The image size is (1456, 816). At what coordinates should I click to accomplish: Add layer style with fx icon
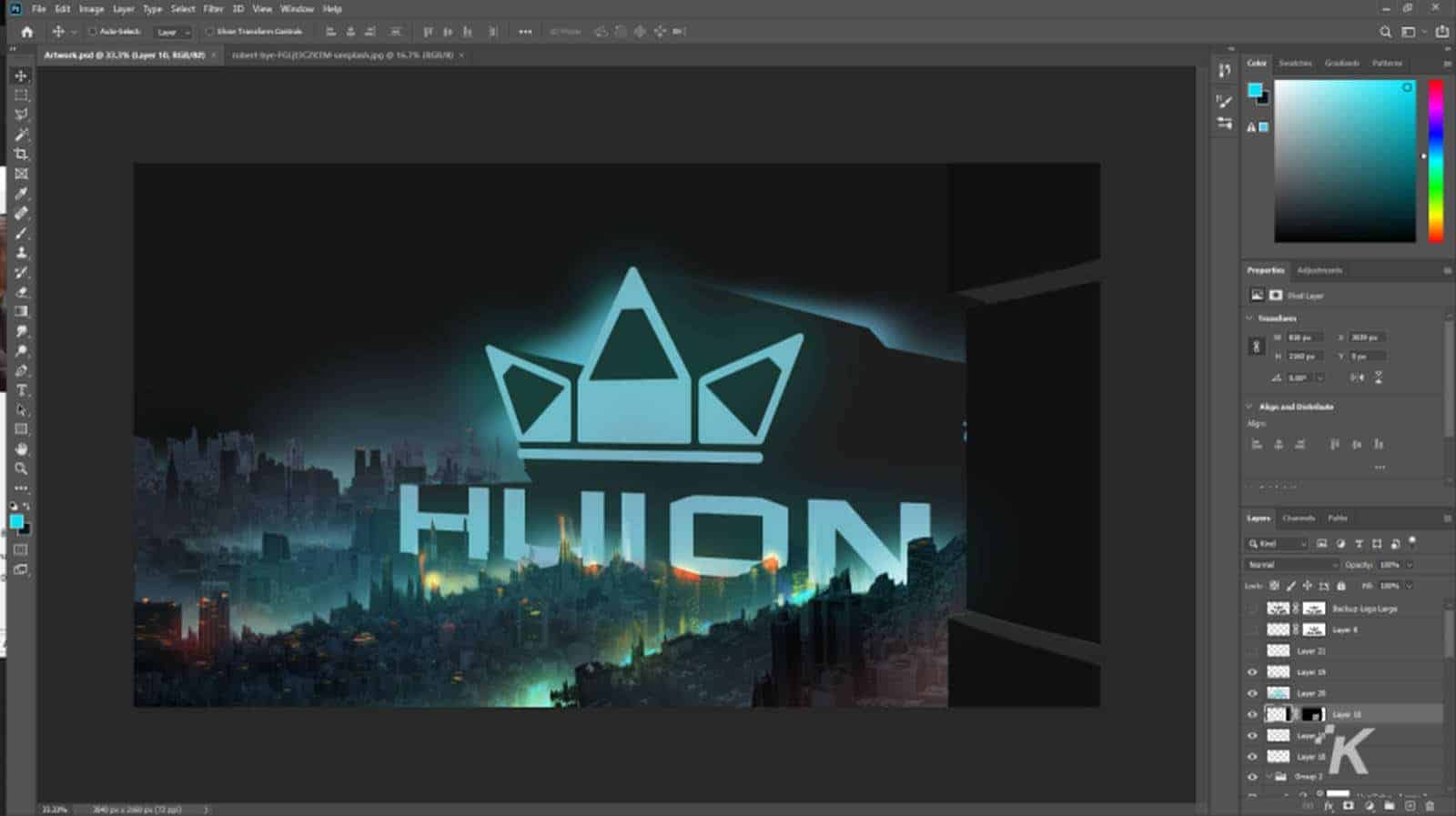[1329, 806]
